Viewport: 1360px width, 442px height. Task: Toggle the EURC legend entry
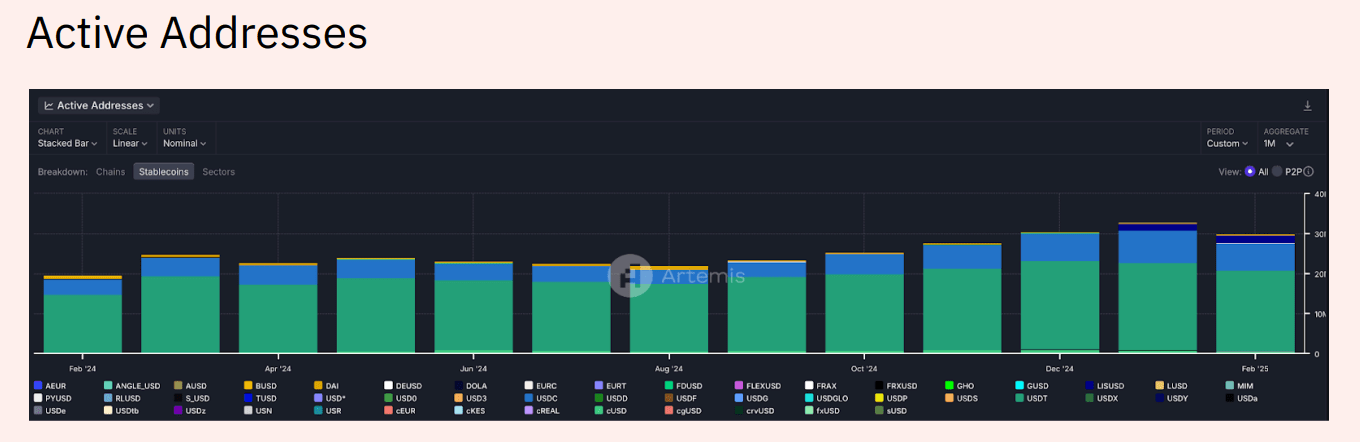540,385
